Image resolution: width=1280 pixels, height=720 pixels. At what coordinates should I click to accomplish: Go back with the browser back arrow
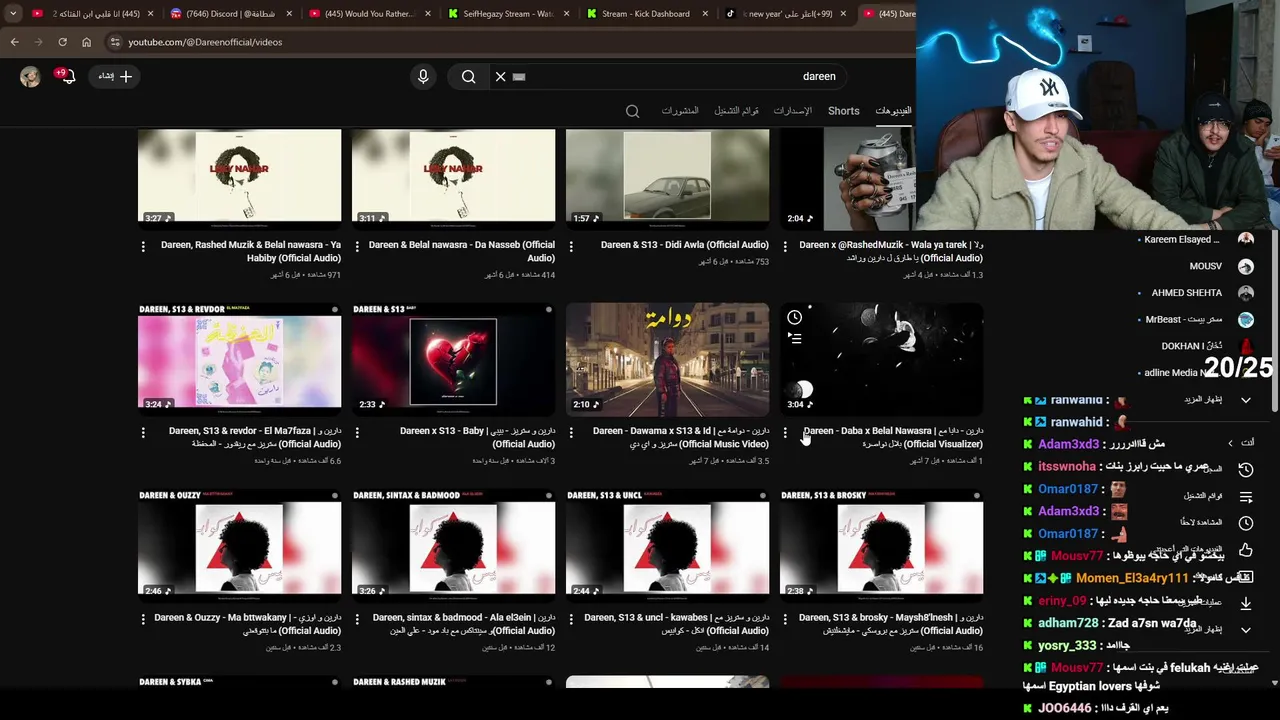14,42
